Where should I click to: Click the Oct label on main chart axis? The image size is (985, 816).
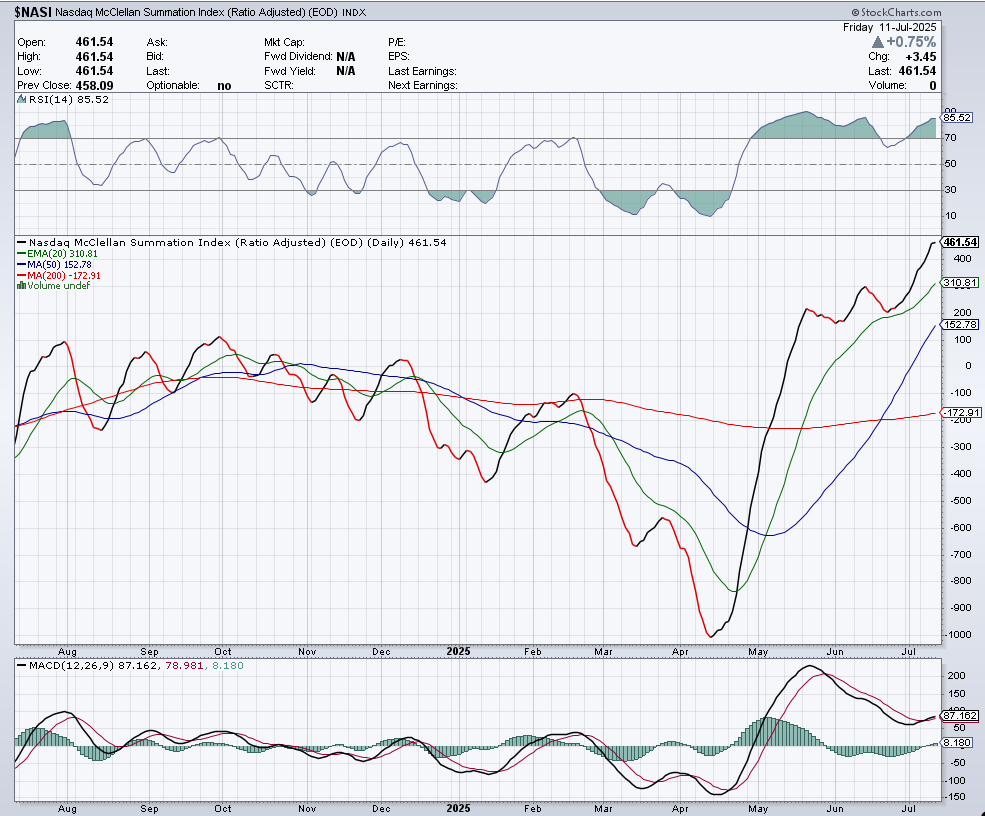pos(222,651)
